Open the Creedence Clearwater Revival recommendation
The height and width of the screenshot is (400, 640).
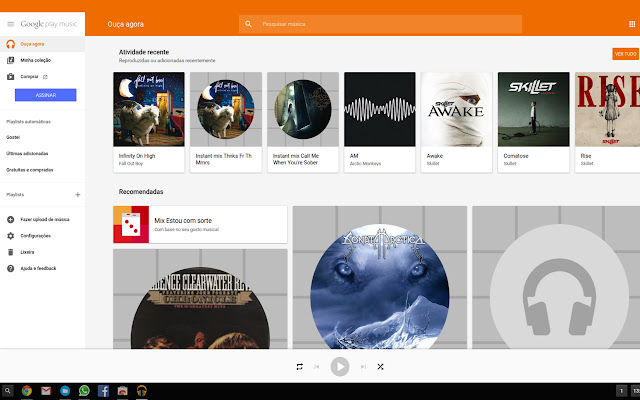pyautogui.click(x=200, y=299)
